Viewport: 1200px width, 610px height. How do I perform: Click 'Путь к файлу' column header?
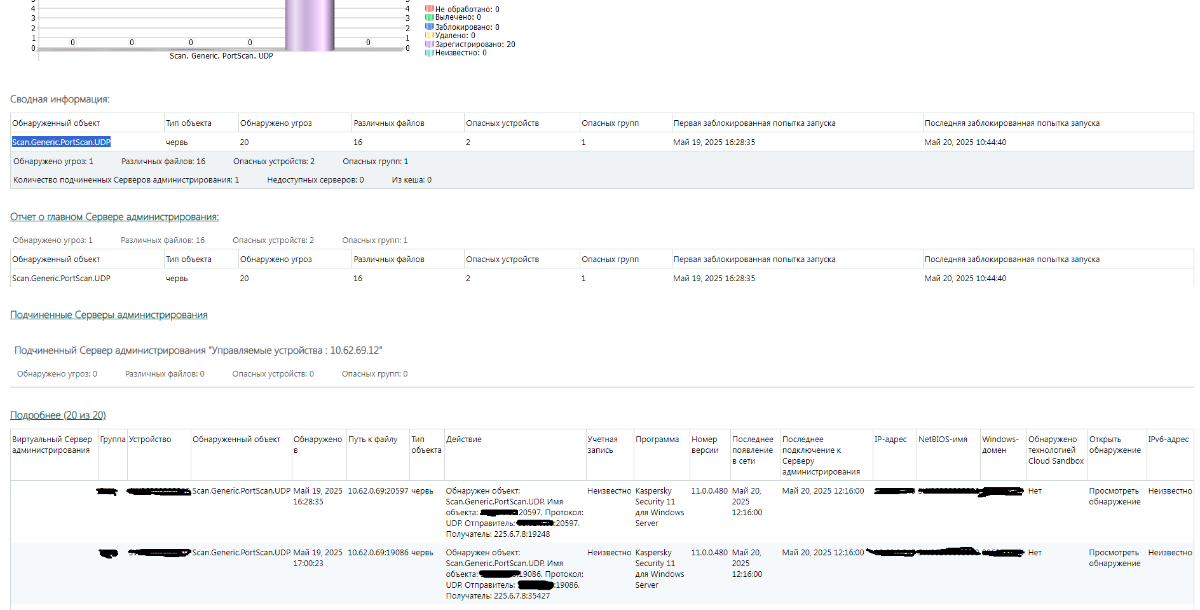click(x=372, y=439)
